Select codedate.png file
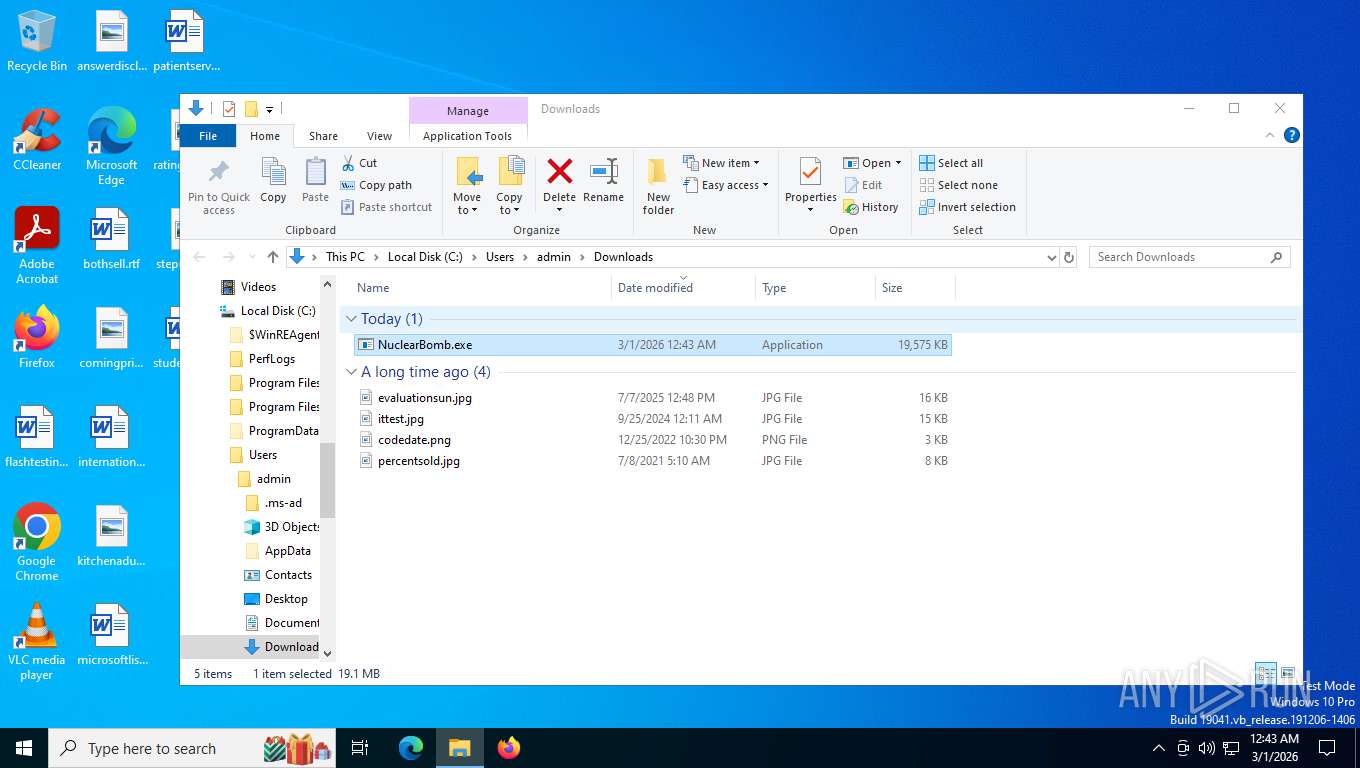 tap(653, 440)
